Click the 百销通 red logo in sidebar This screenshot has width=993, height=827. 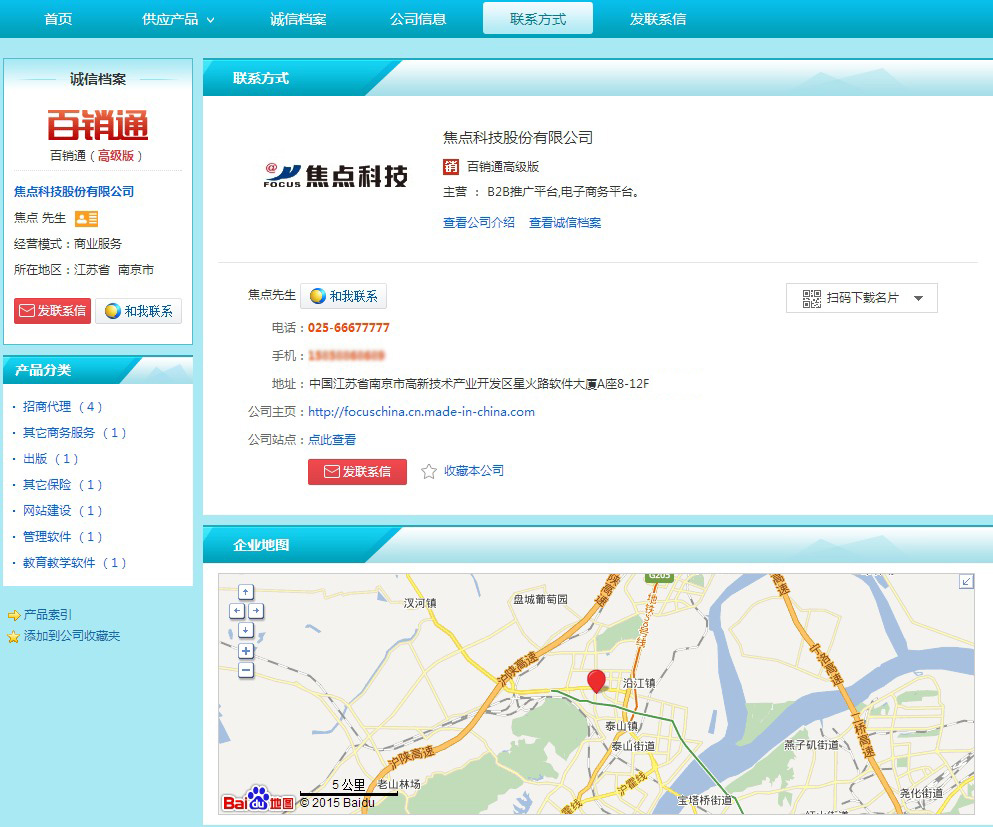tap(98, 125)
